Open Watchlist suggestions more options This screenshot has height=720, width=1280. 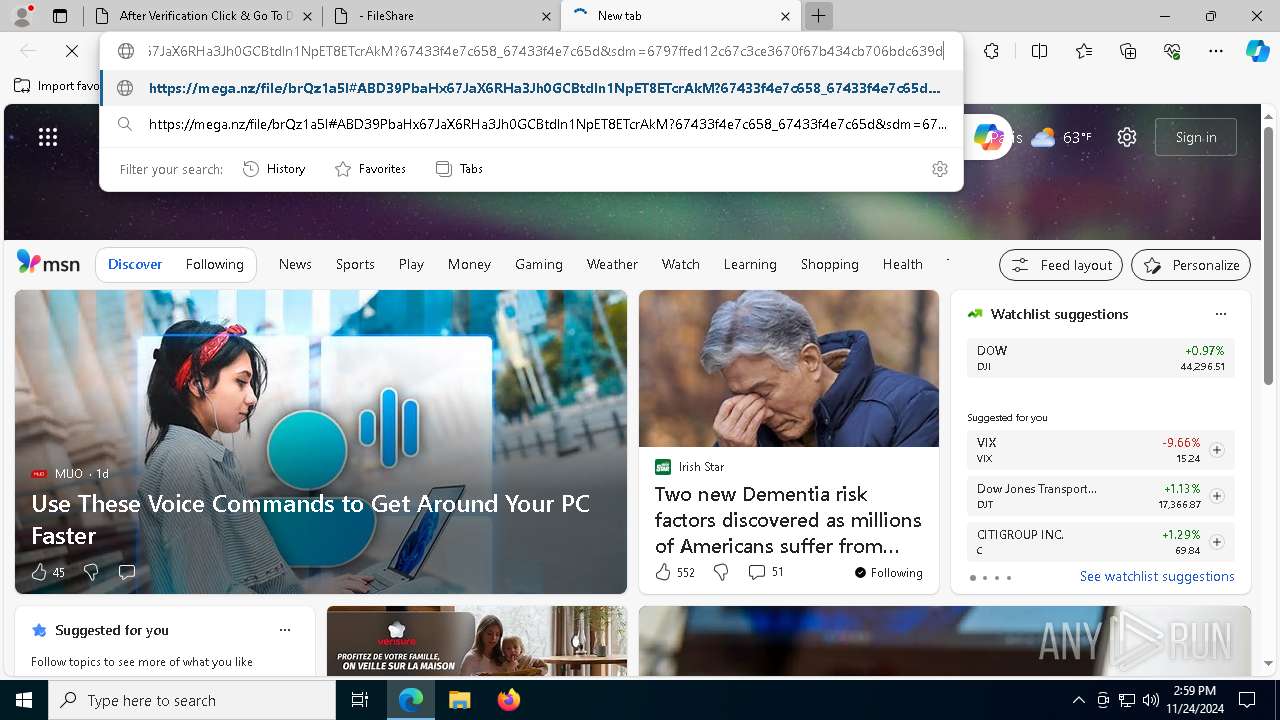coord(1220,314)
